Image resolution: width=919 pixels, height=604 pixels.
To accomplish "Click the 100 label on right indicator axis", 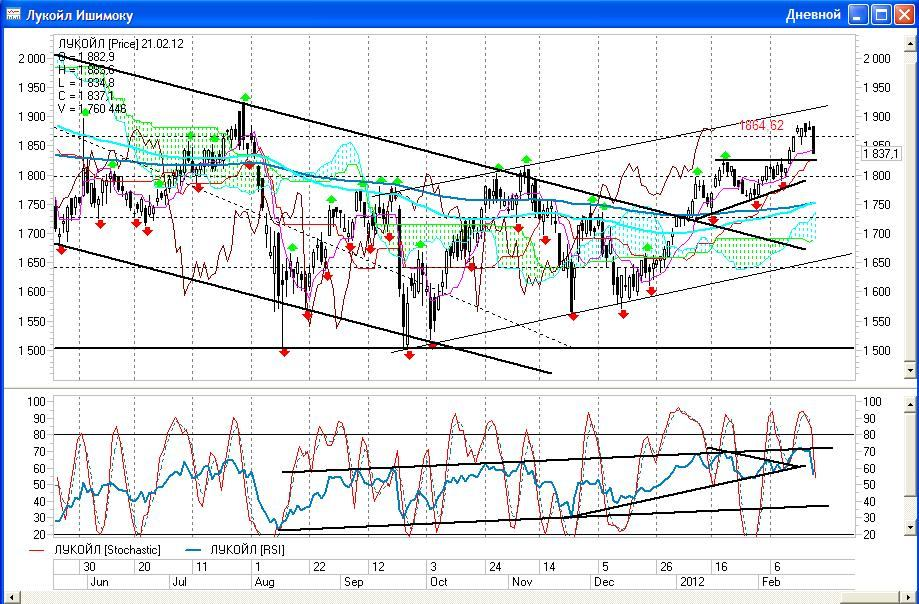I will (873, 402).
